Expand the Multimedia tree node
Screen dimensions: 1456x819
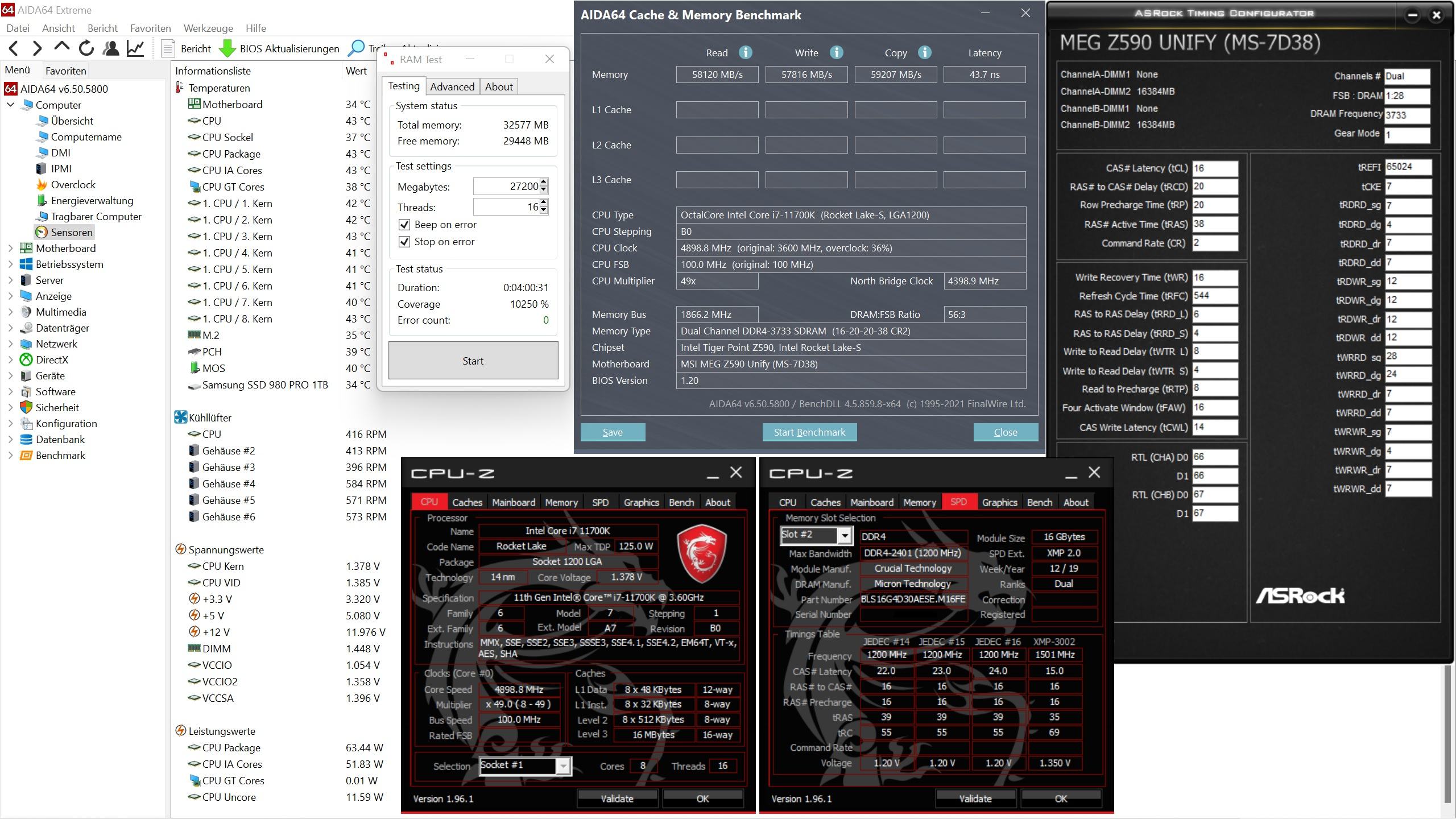11,312
